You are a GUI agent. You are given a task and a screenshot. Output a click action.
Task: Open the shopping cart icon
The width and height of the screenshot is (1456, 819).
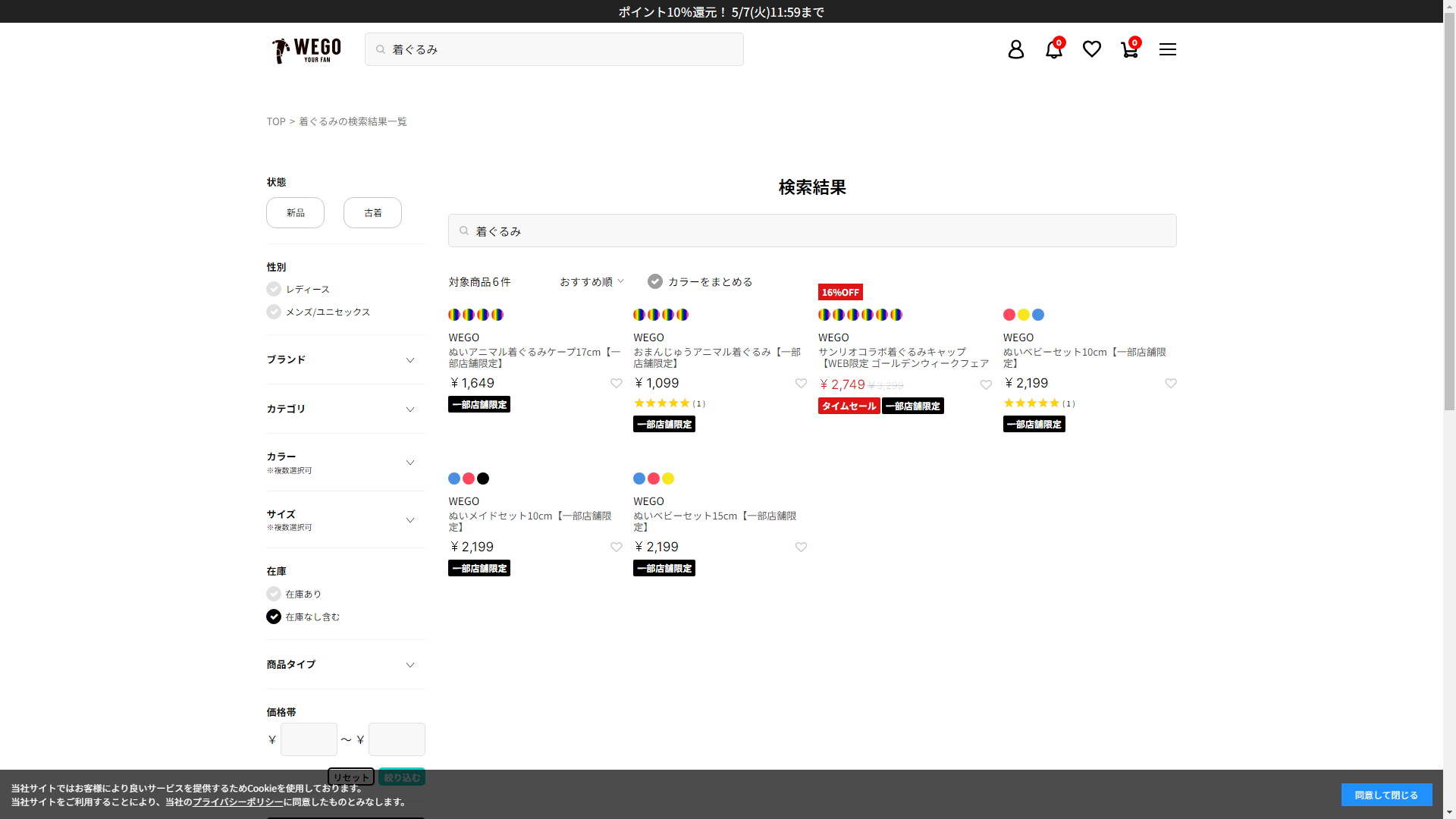(1129, 49)
